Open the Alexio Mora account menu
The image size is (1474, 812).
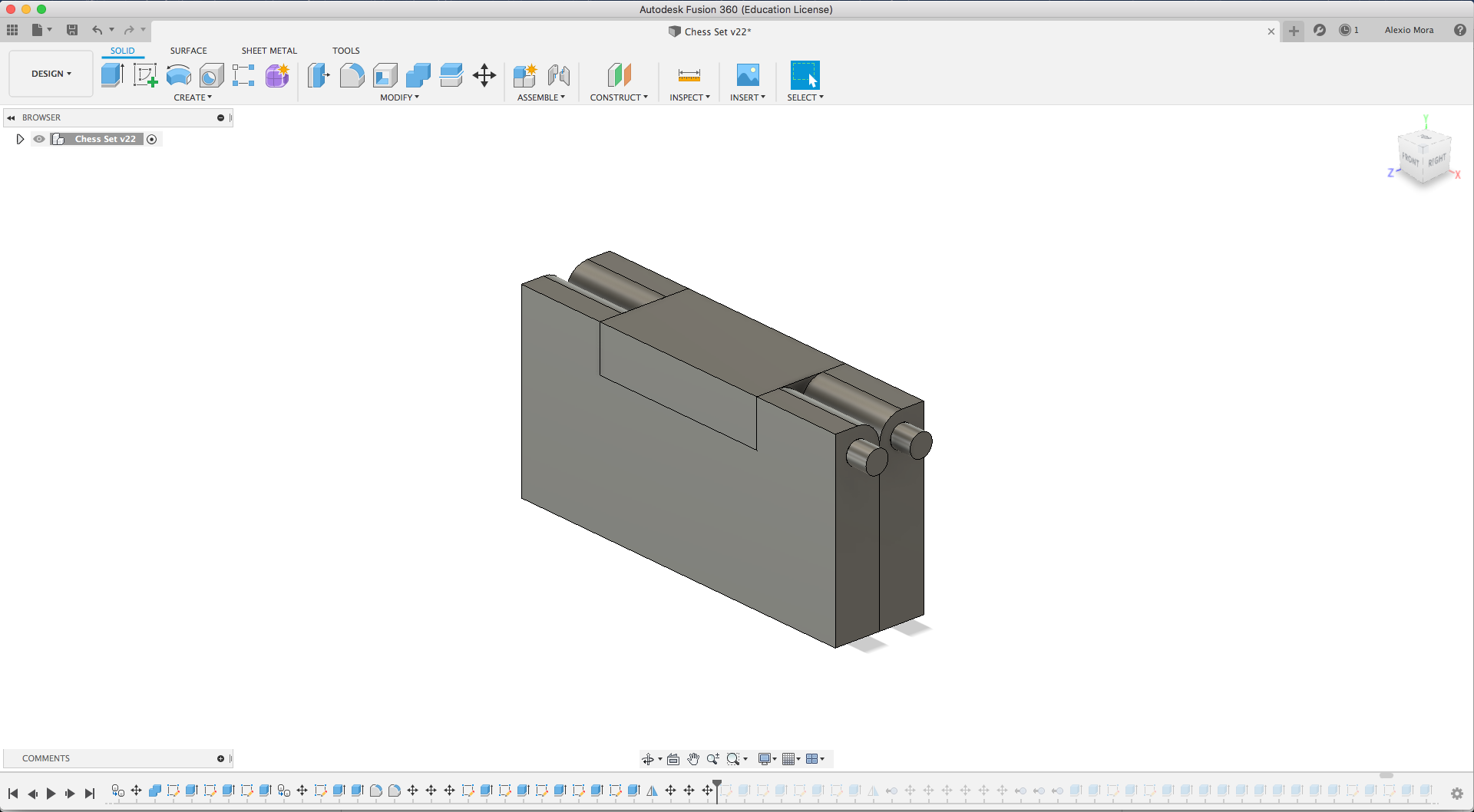pyautogui.click(x=1410, y=30)
